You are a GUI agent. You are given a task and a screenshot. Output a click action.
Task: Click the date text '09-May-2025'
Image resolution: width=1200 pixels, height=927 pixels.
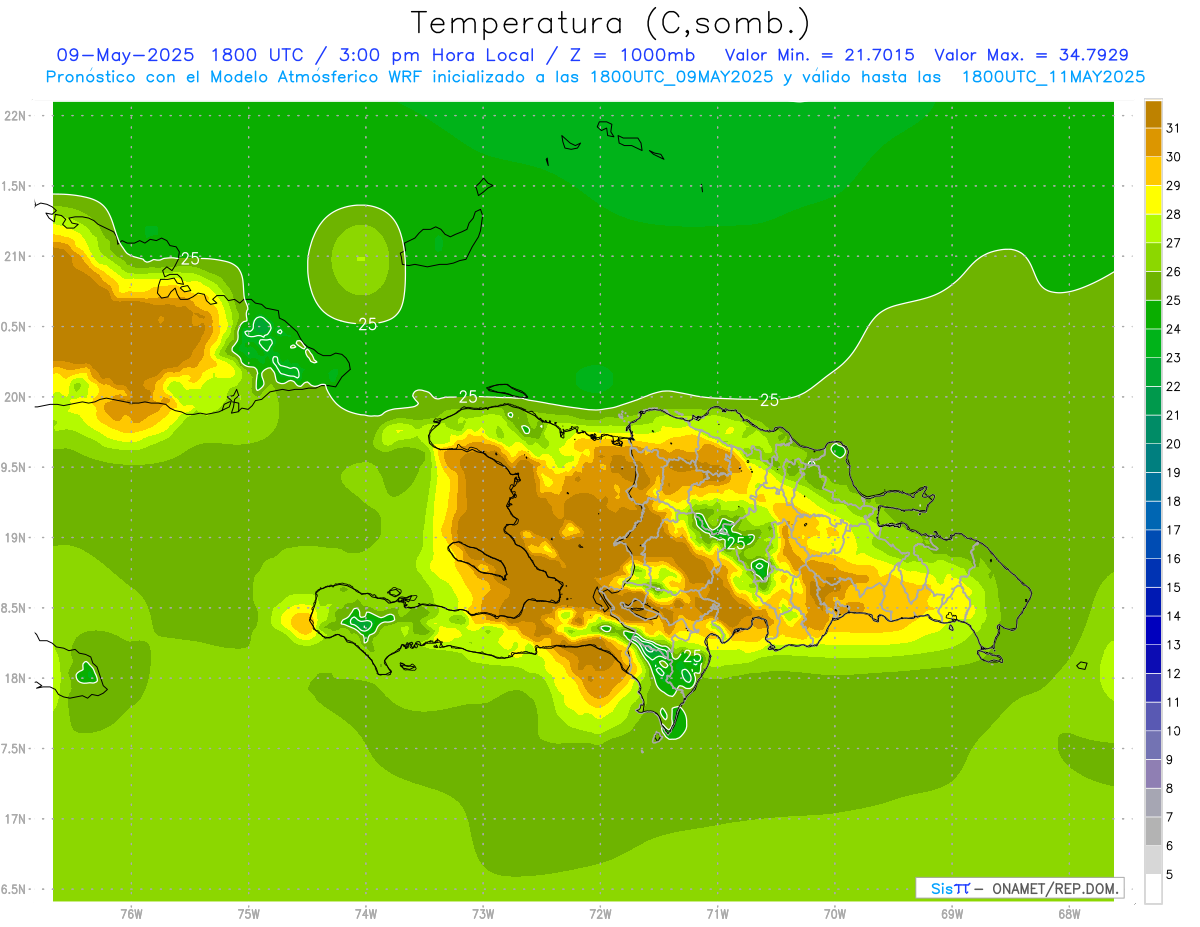tap(126, 55)
